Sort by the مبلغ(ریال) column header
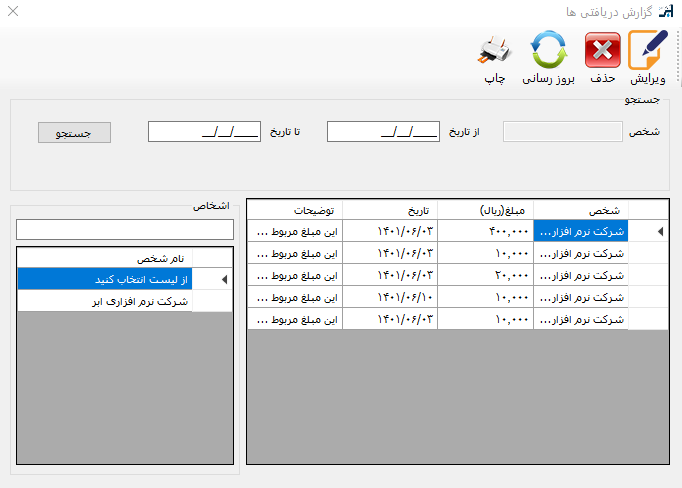Screen dimensions: 682x488 (487, 210)
